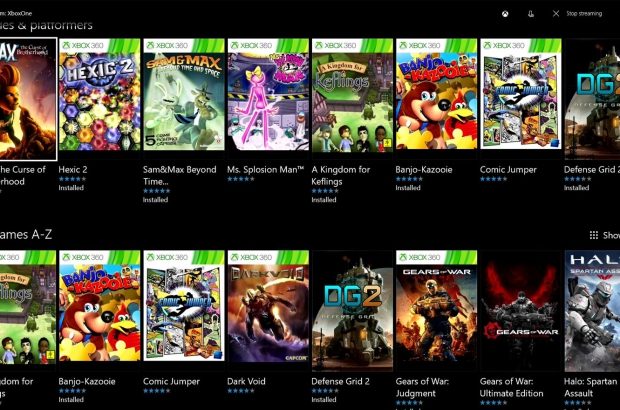
Task: Open Halo: Spartan Assault tile
Action: [x=592, y=311]
